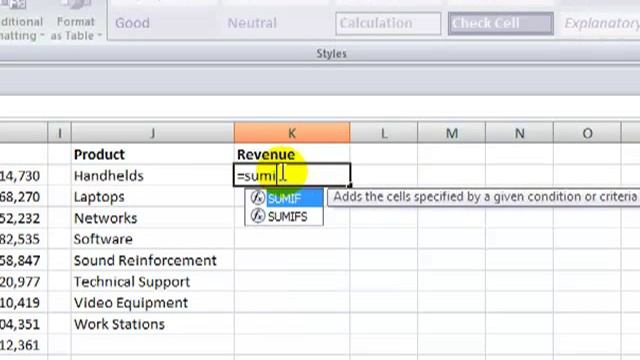640x360 pixels.
Task: Select the Sound Reinforcement cell
Action: (x=153, y=260)
